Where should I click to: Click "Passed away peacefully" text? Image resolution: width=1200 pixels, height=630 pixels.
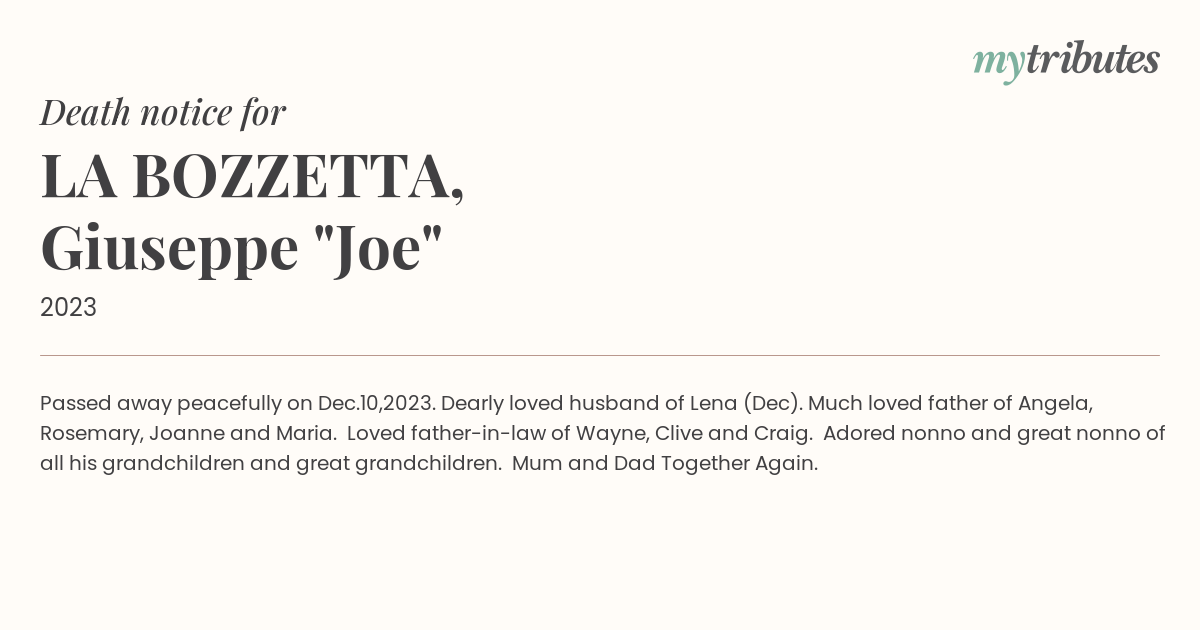point(161,405)
